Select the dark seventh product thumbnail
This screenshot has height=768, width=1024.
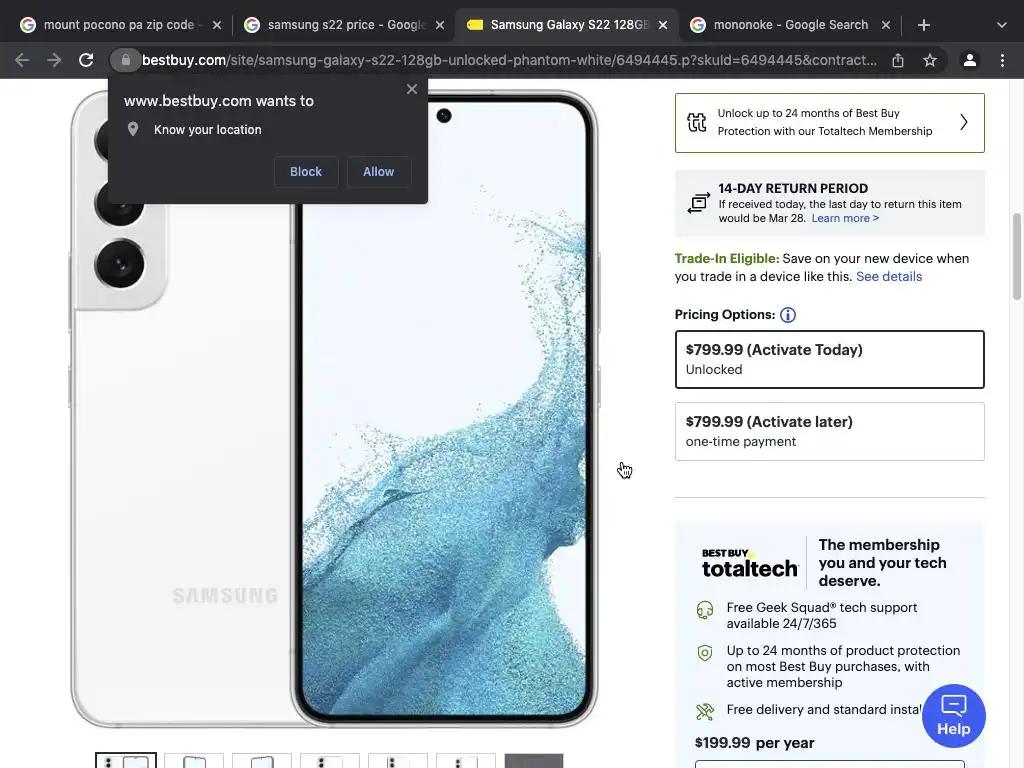[534, 761]
